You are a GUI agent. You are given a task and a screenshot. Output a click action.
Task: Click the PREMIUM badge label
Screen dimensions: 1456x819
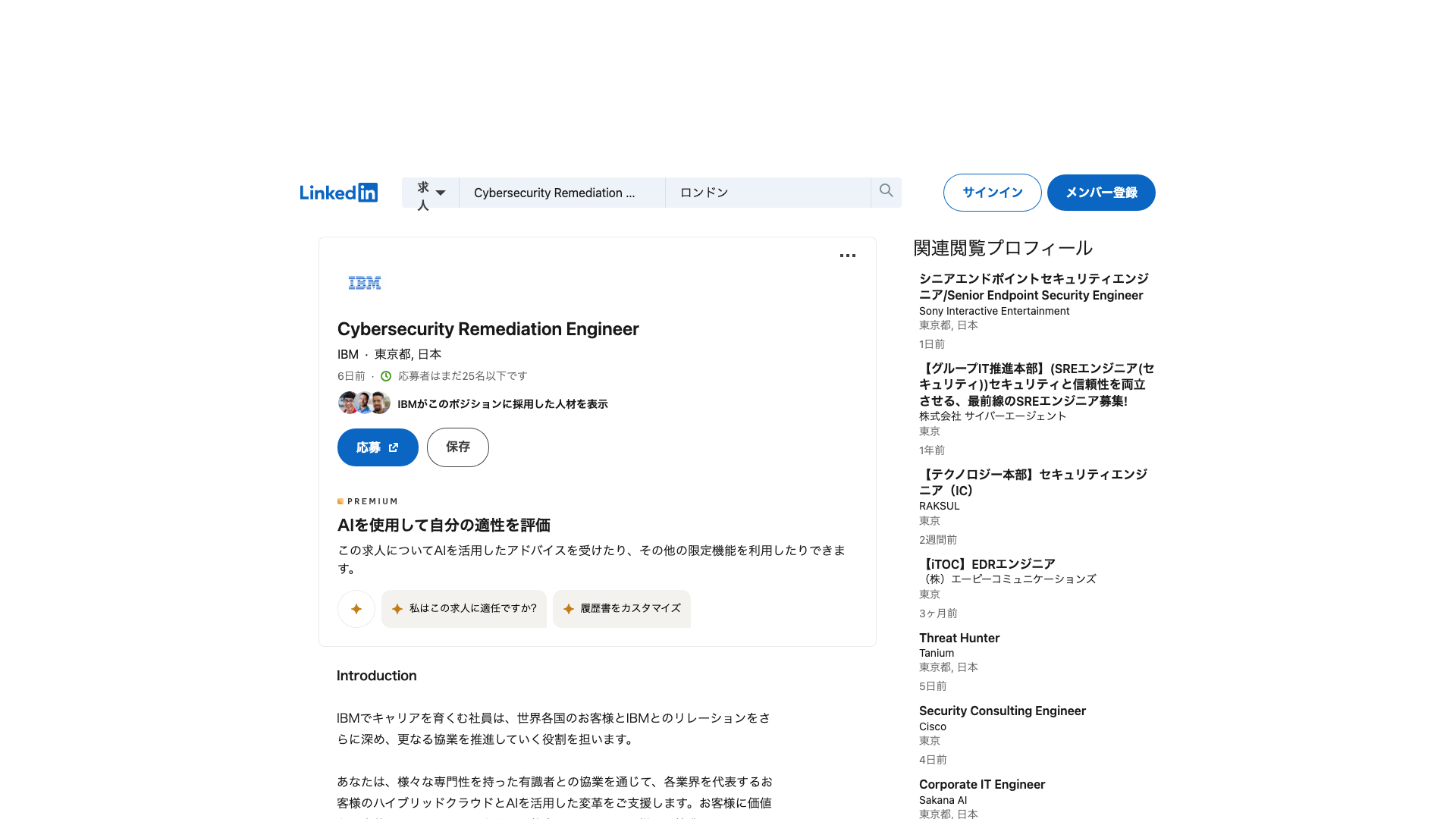point(368,501)
